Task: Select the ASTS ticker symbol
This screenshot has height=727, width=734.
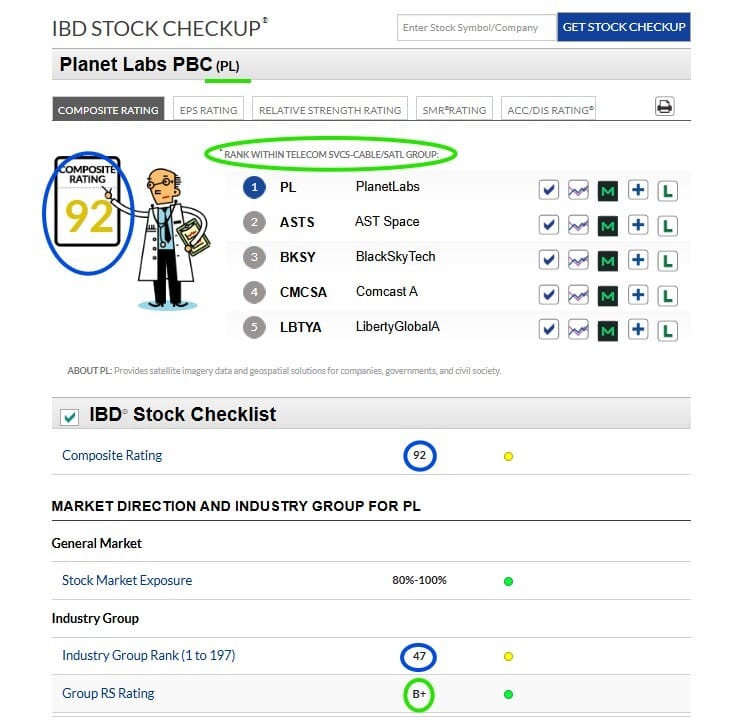Action: point(297,222)
